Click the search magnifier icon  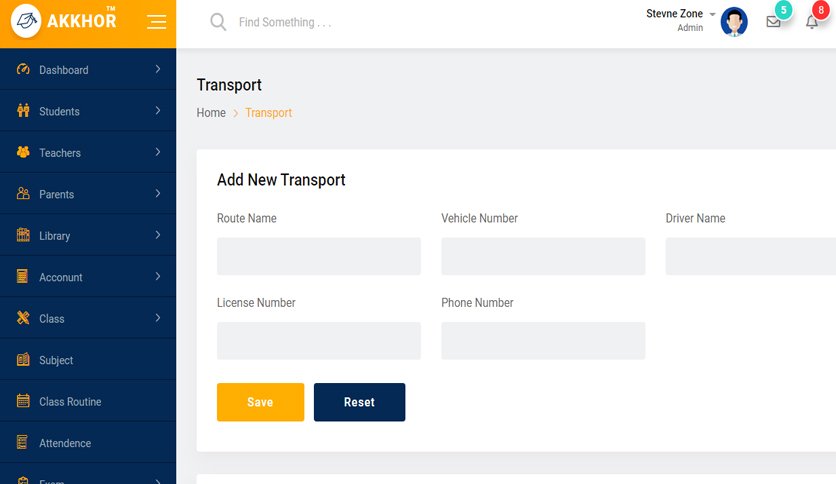coord(218,22)
